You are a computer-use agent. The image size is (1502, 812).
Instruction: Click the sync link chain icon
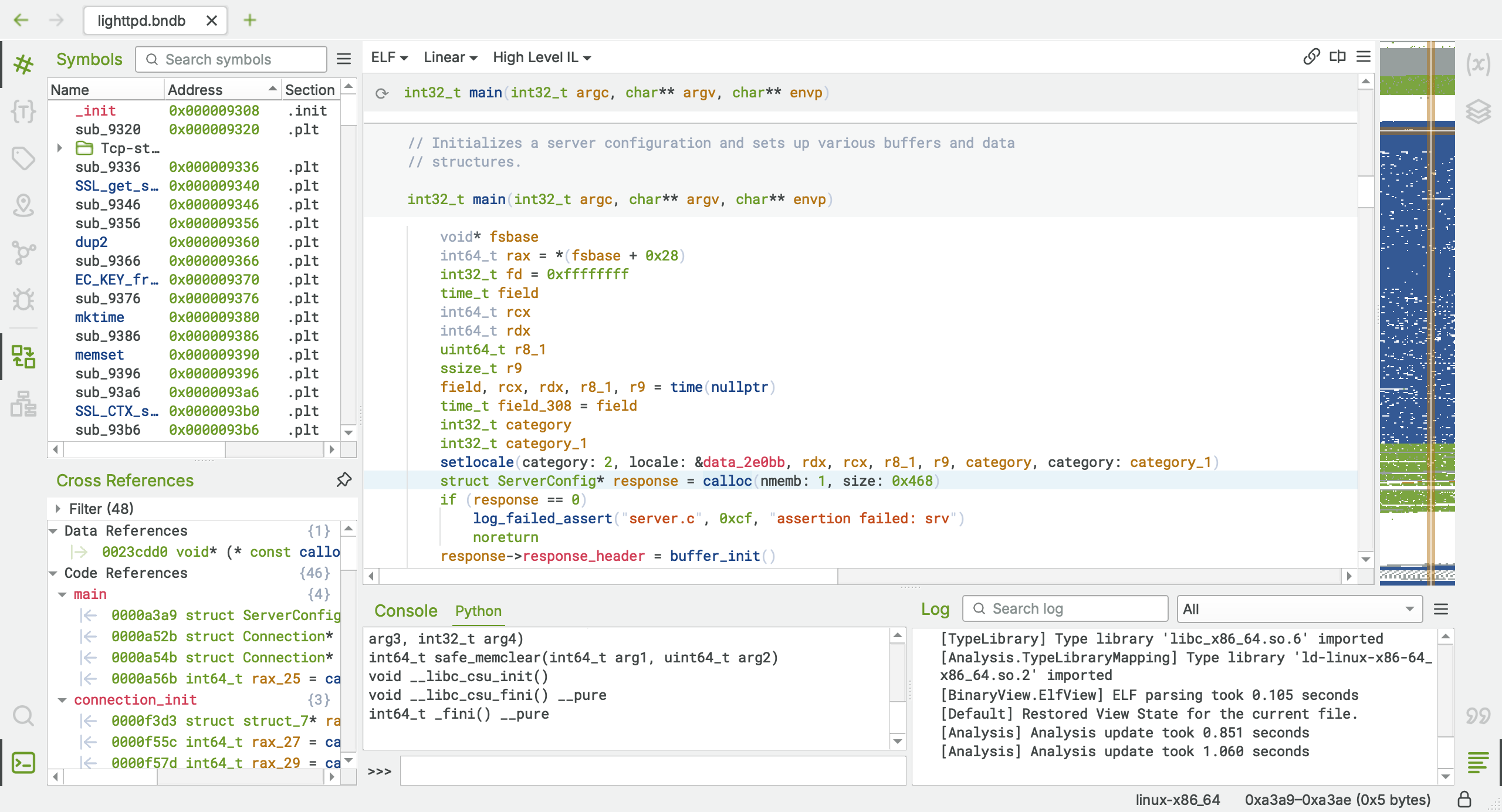tap(1311, 57)
